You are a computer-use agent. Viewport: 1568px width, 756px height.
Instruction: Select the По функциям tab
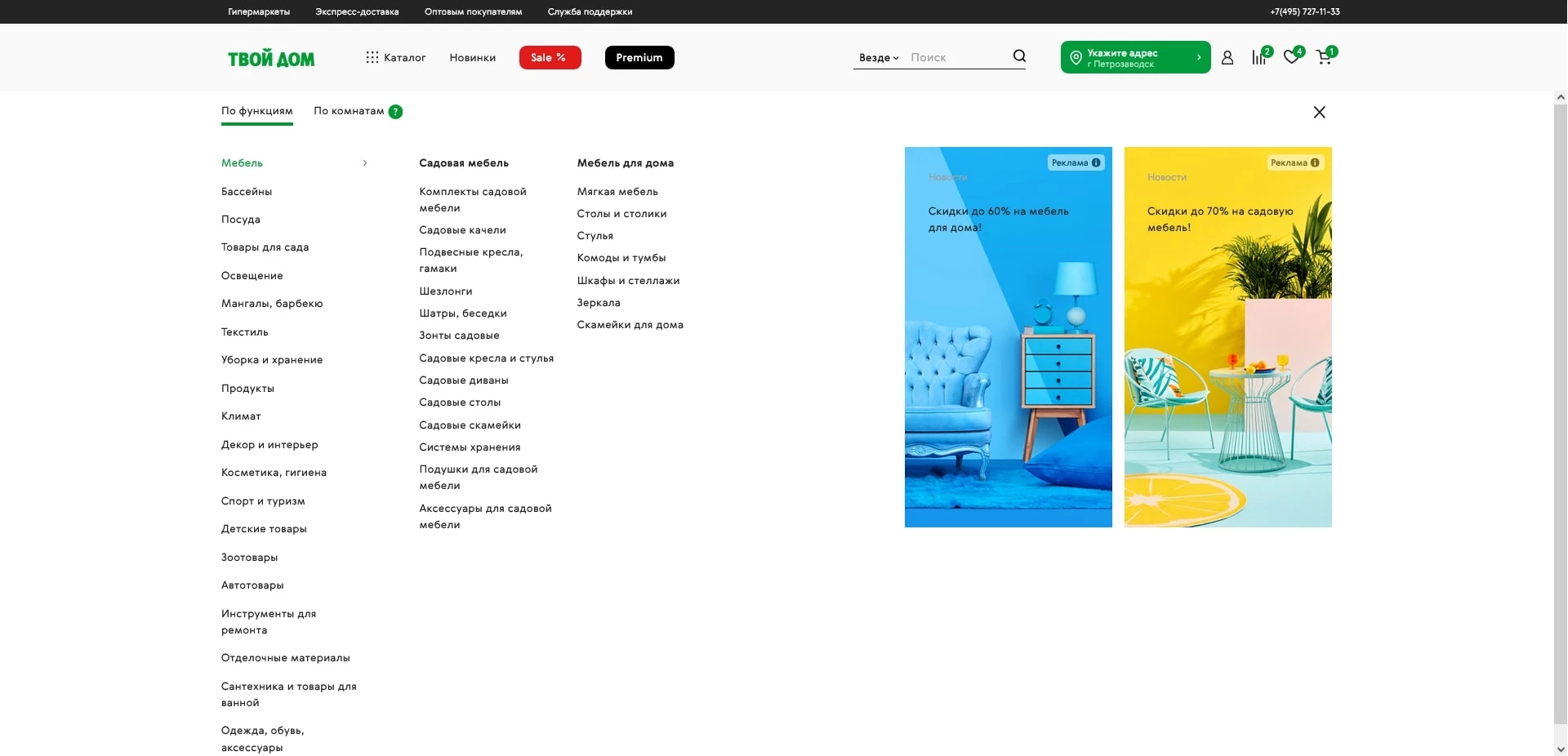point(256,111)
